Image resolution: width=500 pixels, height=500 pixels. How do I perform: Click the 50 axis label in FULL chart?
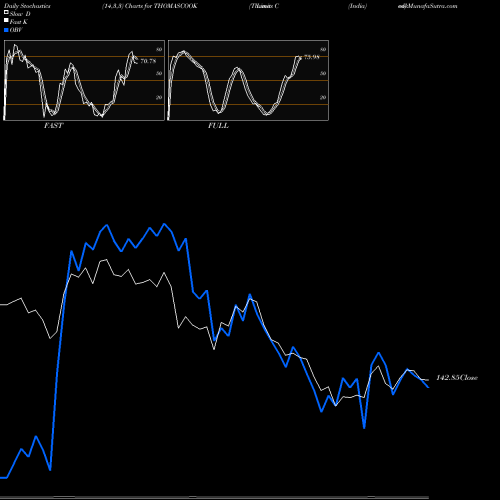coord(323,73)
